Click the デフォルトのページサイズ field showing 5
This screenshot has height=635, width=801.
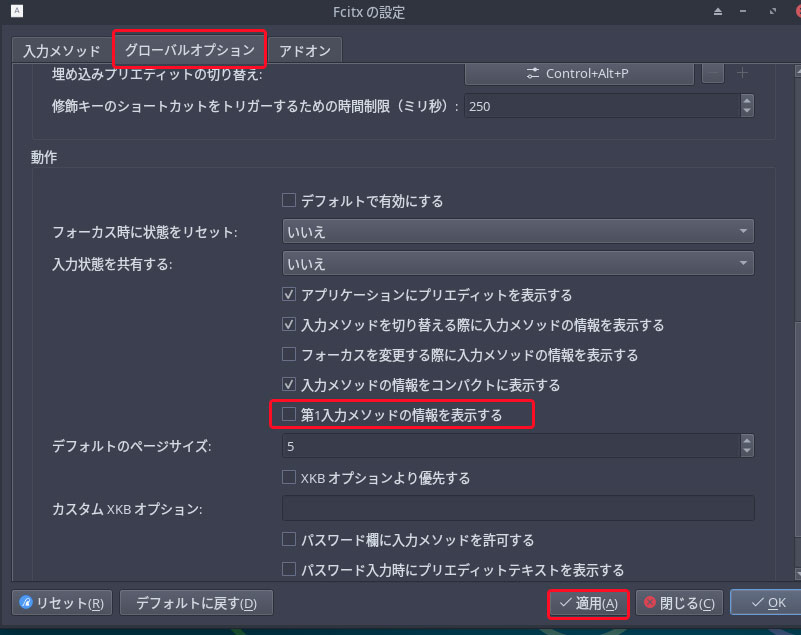click(511, 446)
